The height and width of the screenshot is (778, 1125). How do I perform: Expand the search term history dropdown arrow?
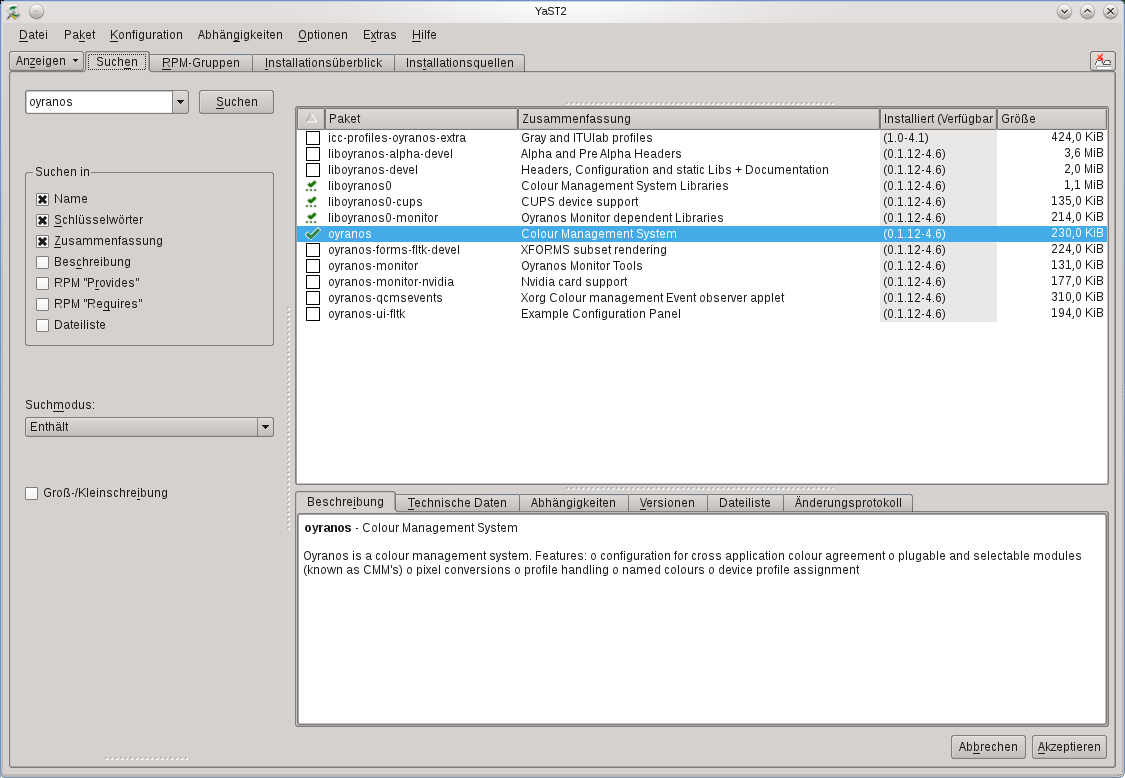point(180,102)
